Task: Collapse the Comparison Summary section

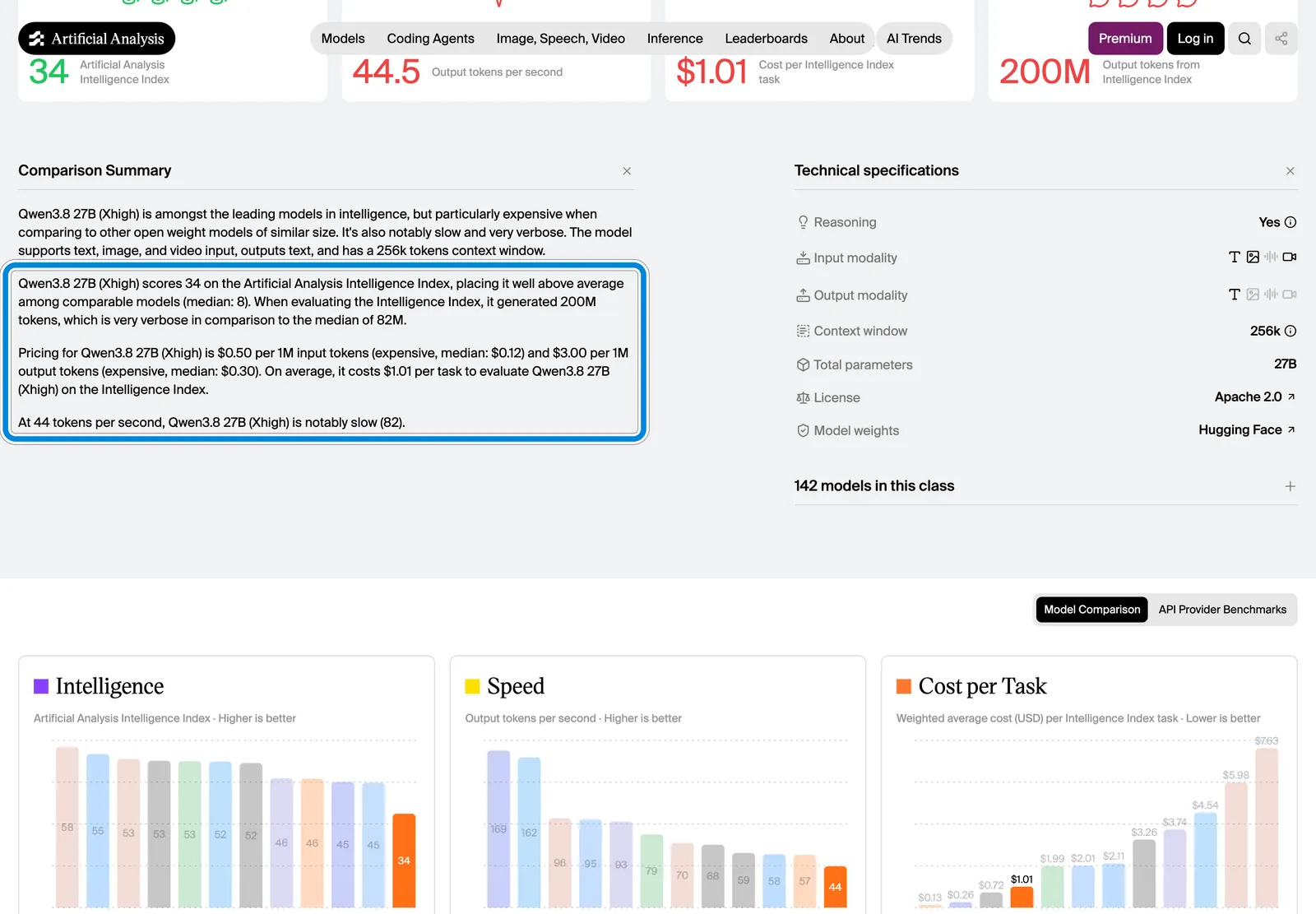Action: (627, 171)
